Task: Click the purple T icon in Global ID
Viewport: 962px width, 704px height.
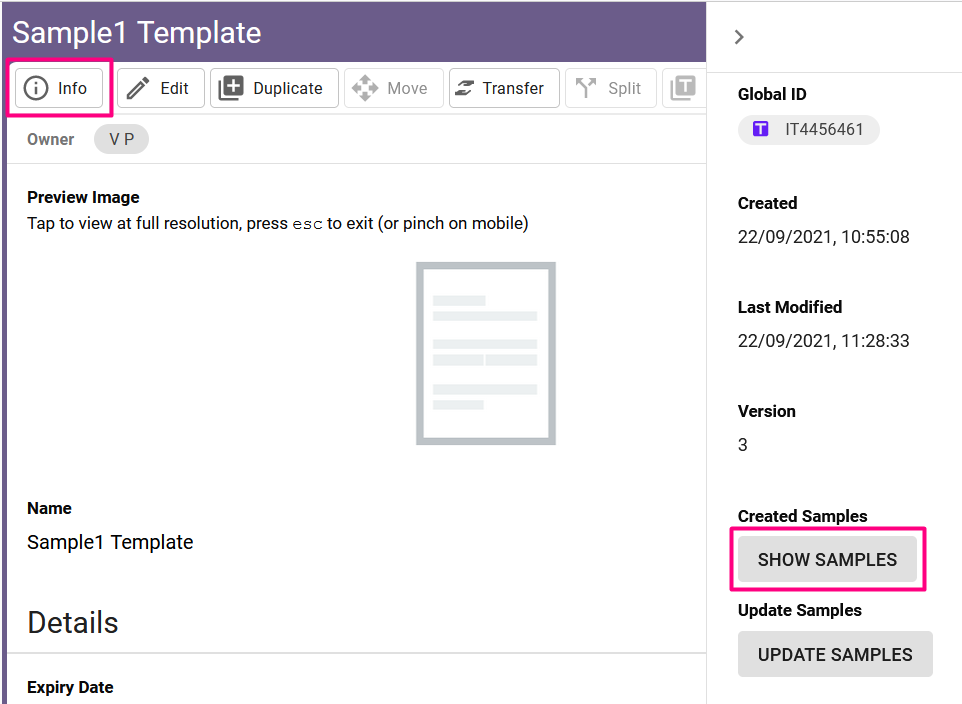Action: click(761, 129)
